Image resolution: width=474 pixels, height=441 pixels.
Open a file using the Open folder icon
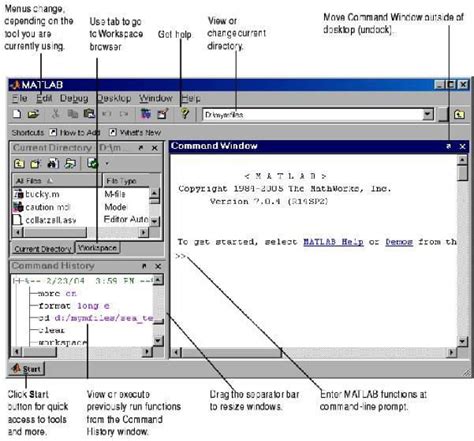click(33, 114)
